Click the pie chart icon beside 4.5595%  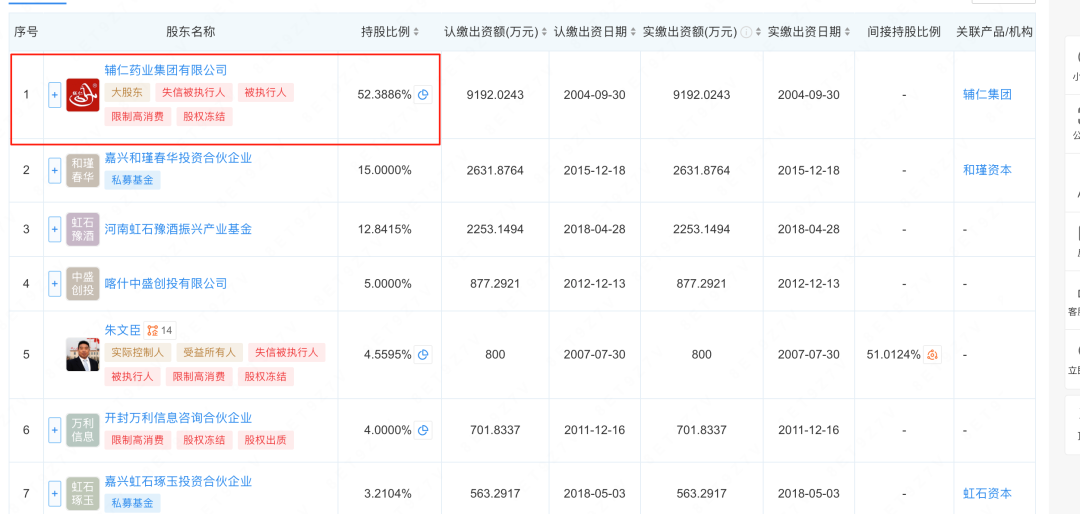point(423,354)
